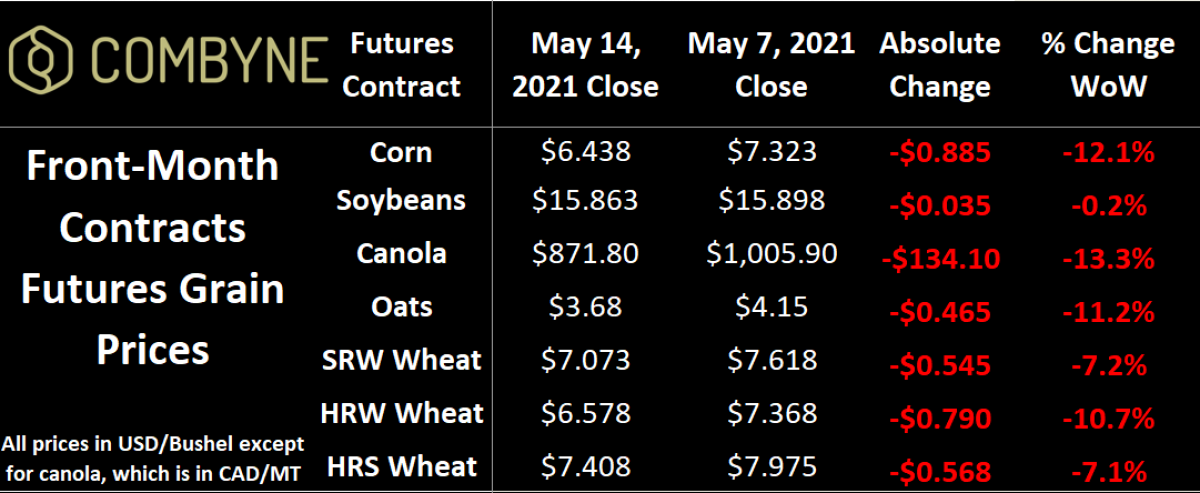The image size is (1200, 493).
Task: Select the Canola row label
Action: click(401, 253)
